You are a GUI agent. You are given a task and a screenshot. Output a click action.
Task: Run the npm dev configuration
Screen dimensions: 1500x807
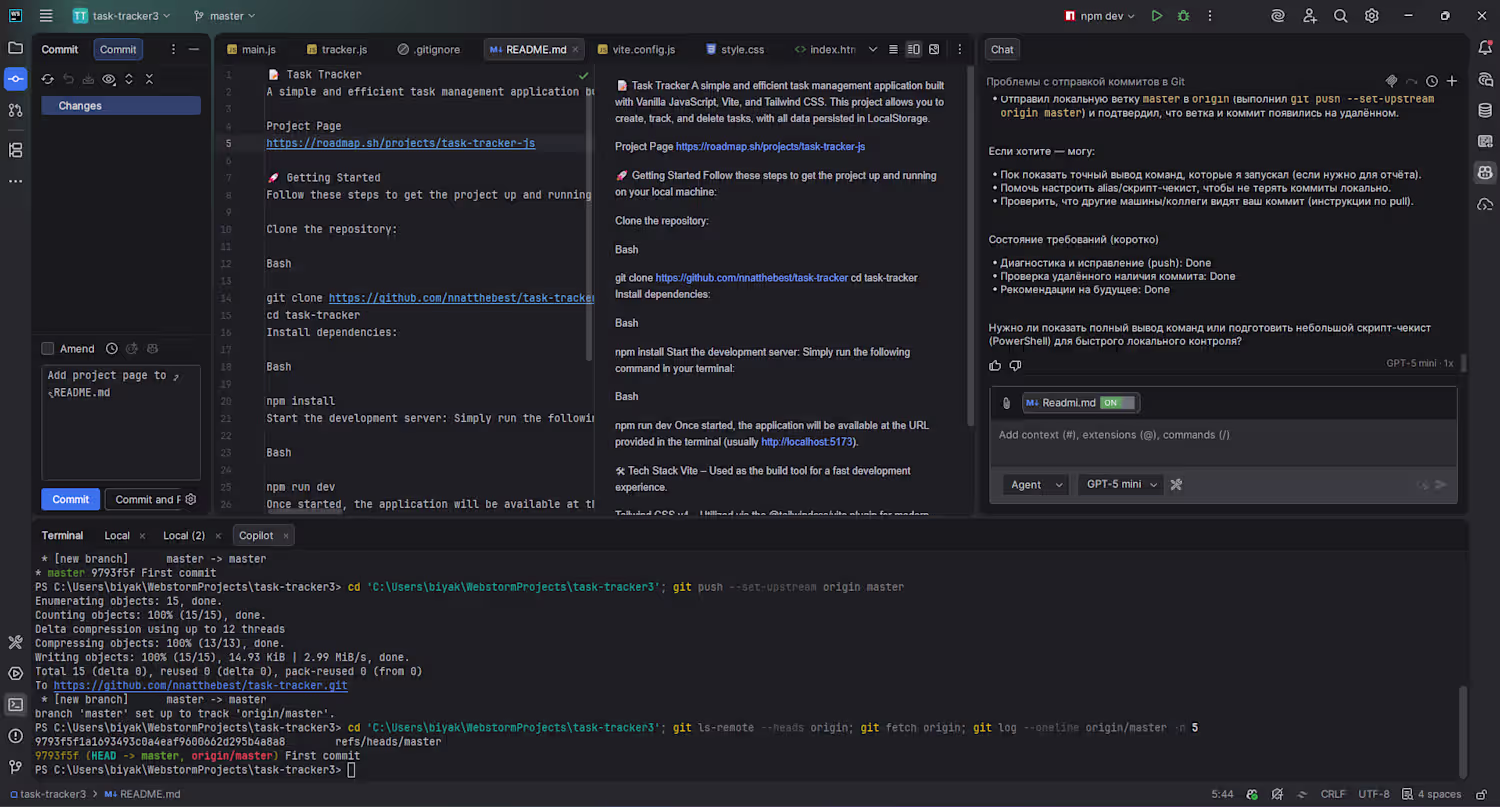click(1156, 16)
